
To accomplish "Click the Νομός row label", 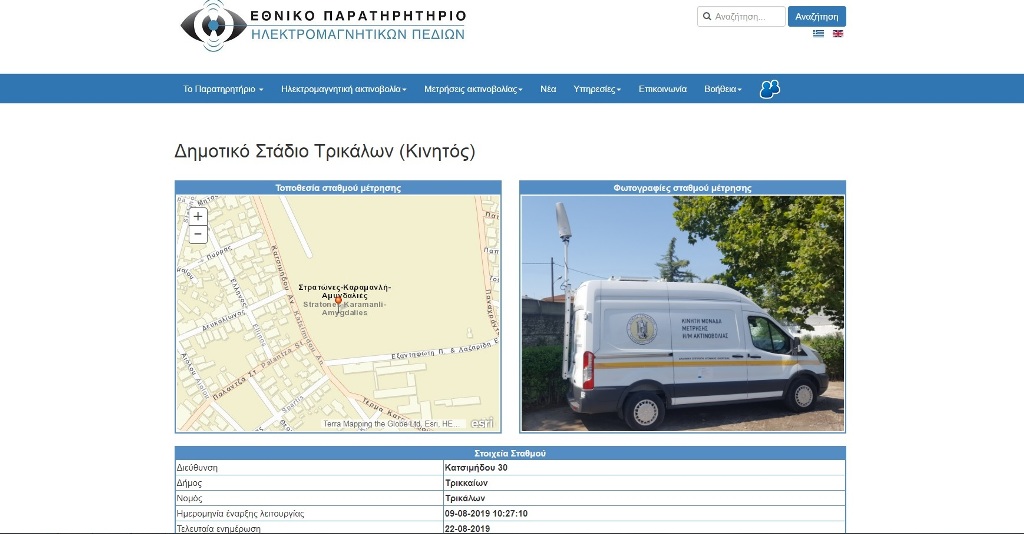I will tap(189, 498).
